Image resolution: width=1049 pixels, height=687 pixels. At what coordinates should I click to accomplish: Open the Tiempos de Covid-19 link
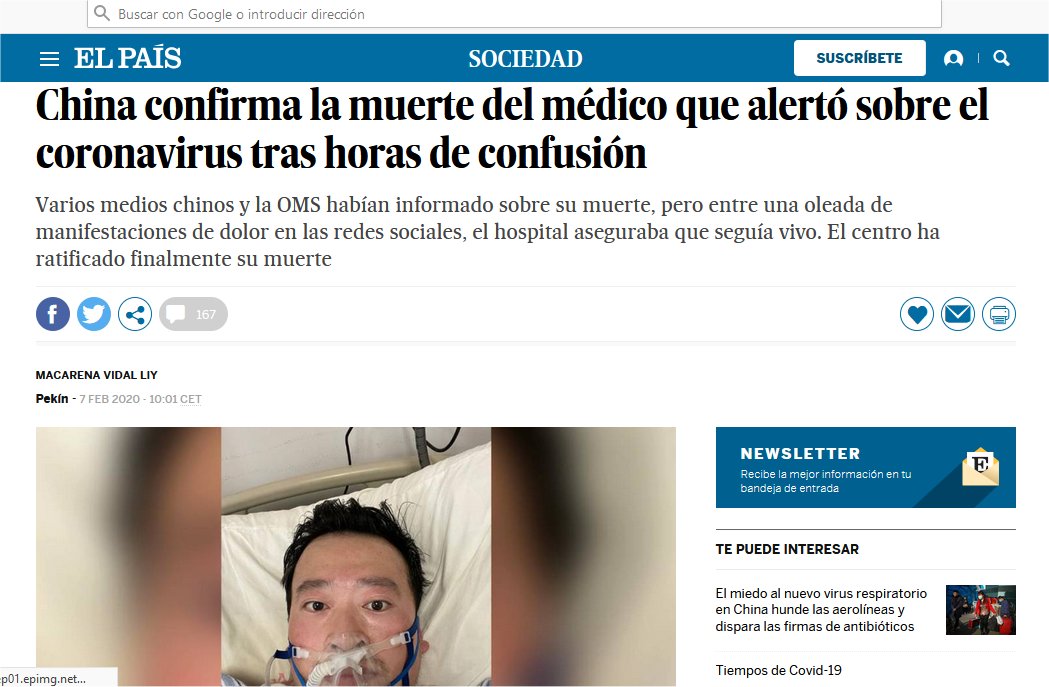779,670
